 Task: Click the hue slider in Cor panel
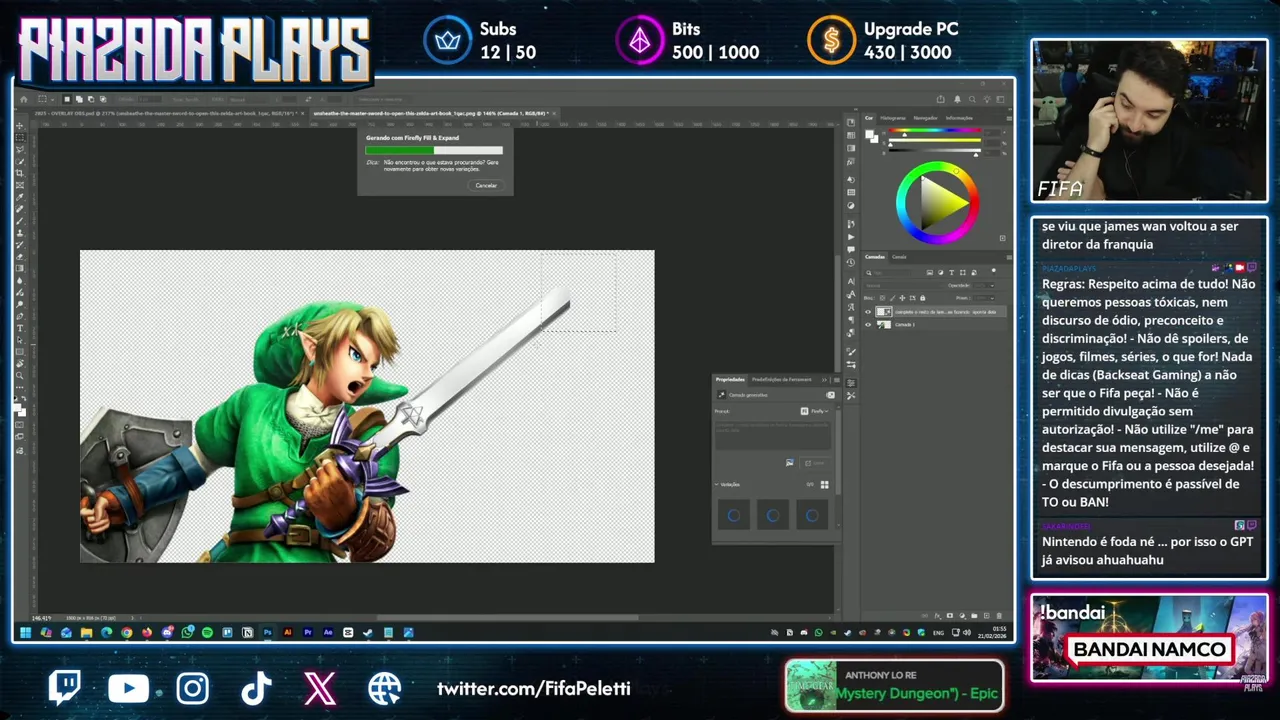point(935,130)
